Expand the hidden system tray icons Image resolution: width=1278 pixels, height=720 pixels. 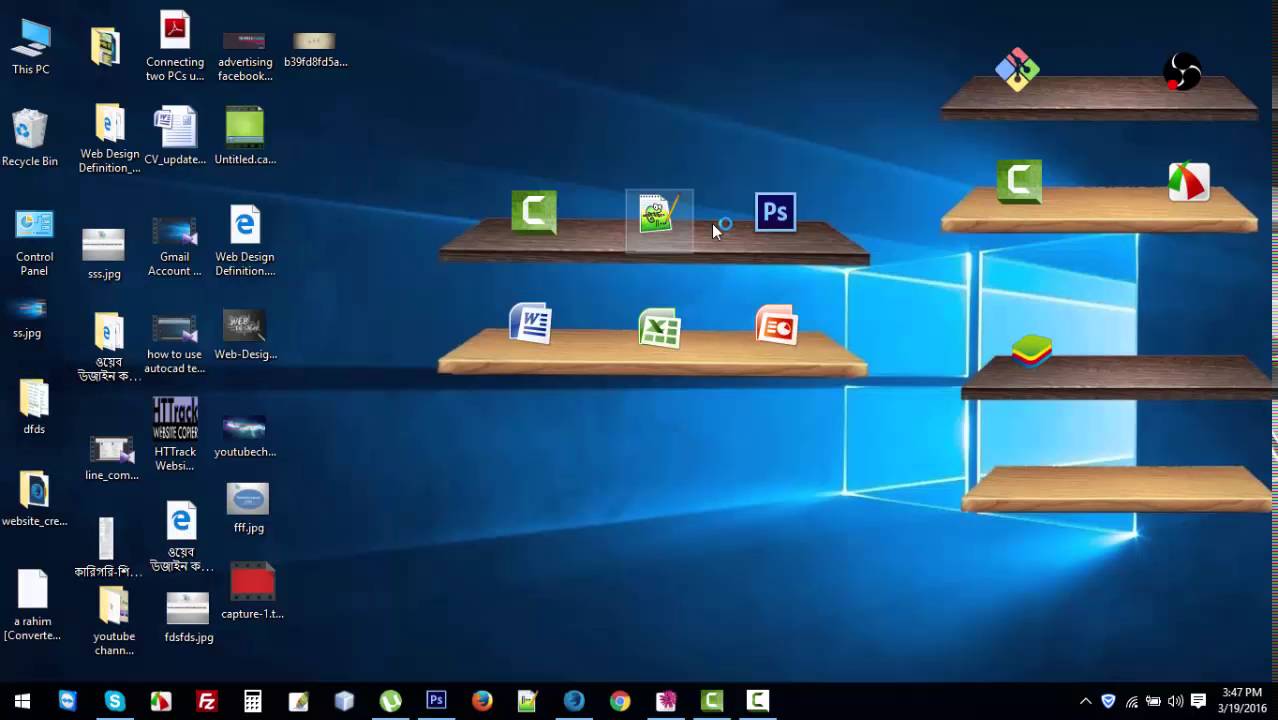coord(1086,701)
